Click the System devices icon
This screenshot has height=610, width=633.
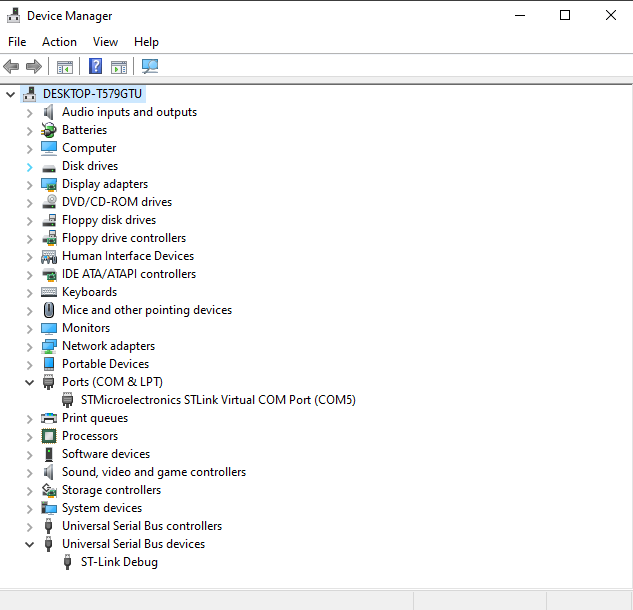49,508
